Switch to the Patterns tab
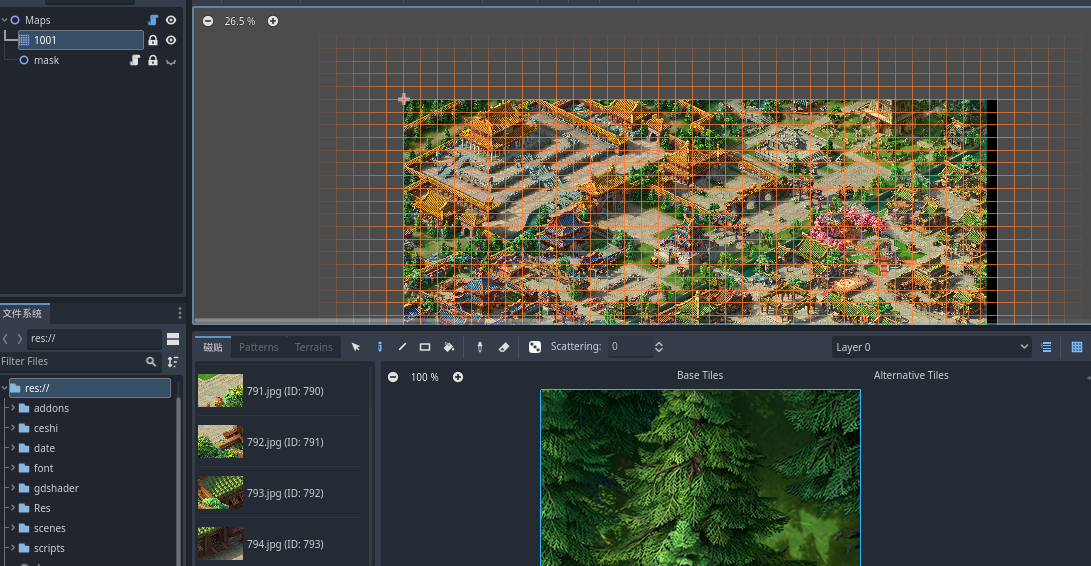Viewport: 1091px width, 566px height. click(x=258, y=347)
